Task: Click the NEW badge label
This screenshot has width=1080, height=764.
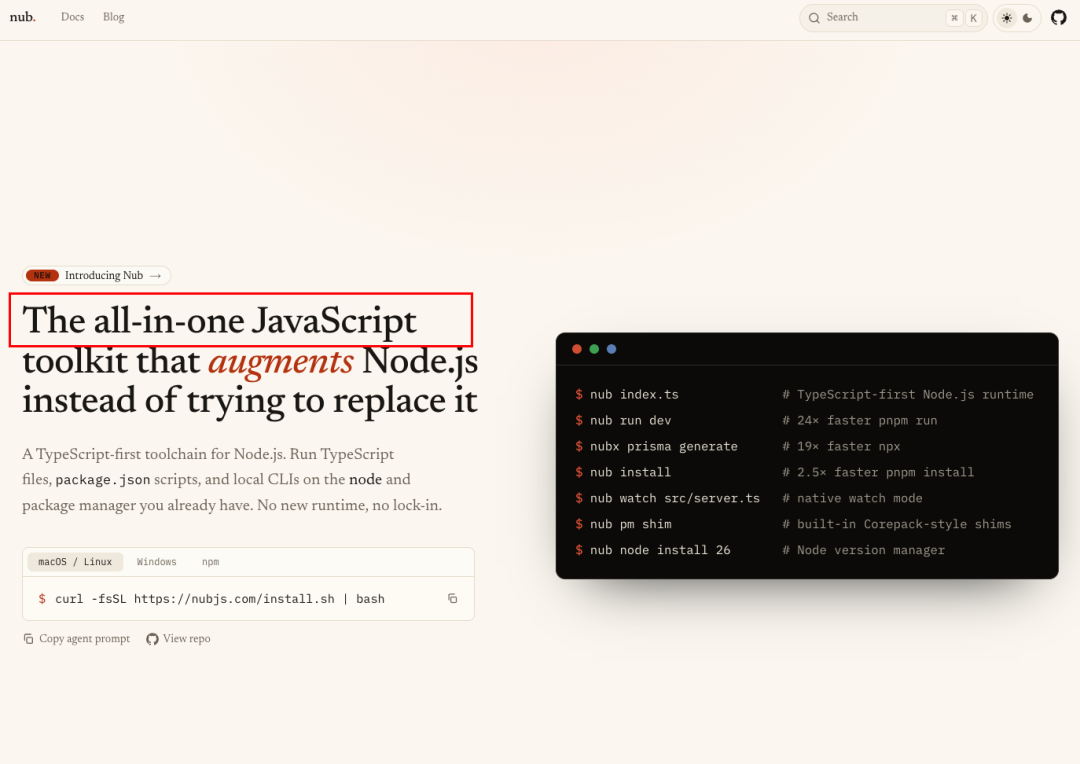Action: (42, 276)
